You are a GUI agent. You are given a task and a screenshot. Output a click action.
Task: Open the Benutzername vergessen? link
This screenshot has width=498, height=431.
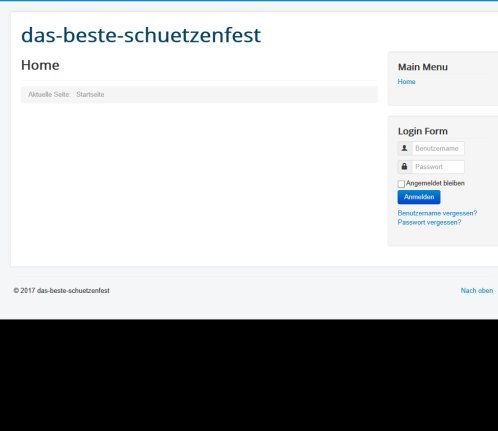[437, 213]
